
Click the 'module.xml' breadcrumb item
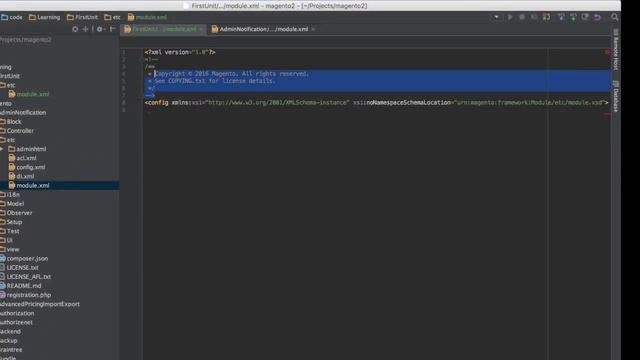[147, 17]
